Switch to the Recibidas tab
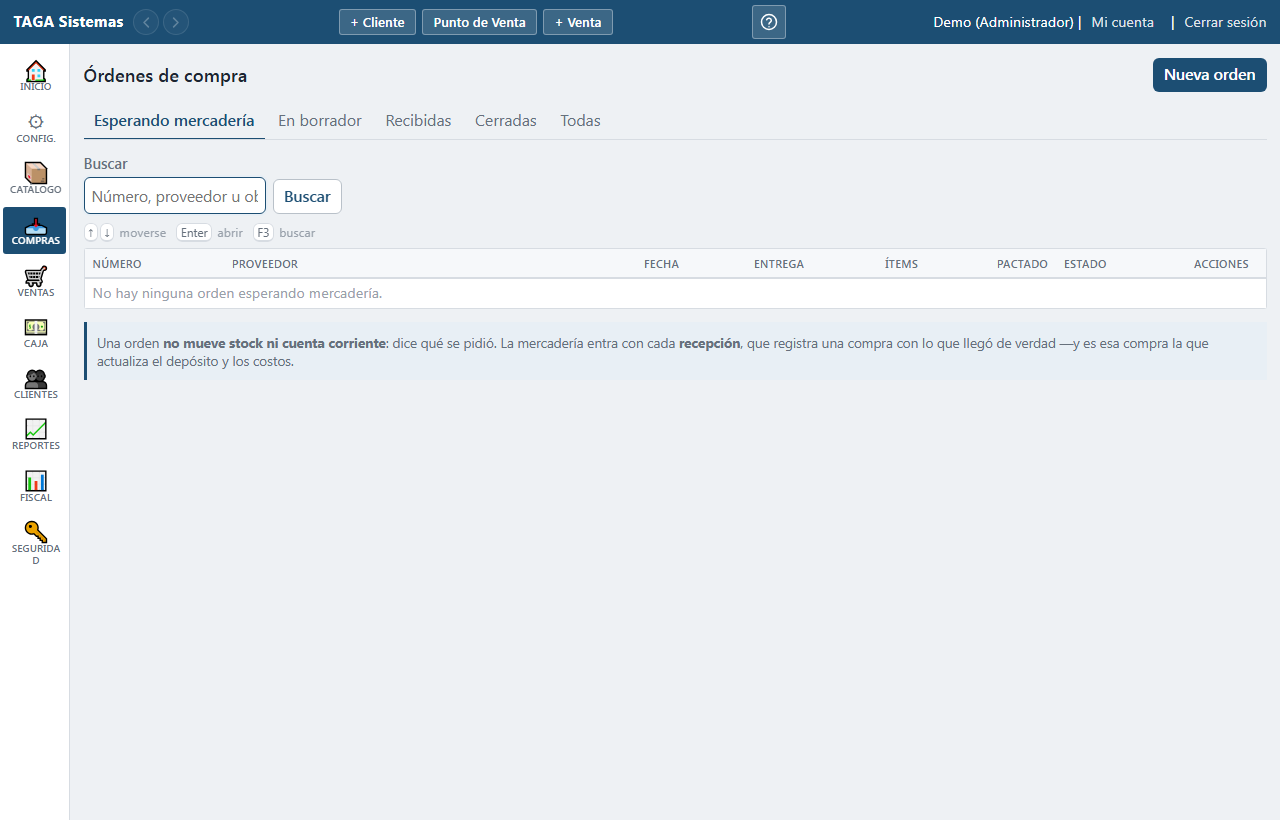The width and height of the screenshot is (1280, 820). (x=418, y=121)
